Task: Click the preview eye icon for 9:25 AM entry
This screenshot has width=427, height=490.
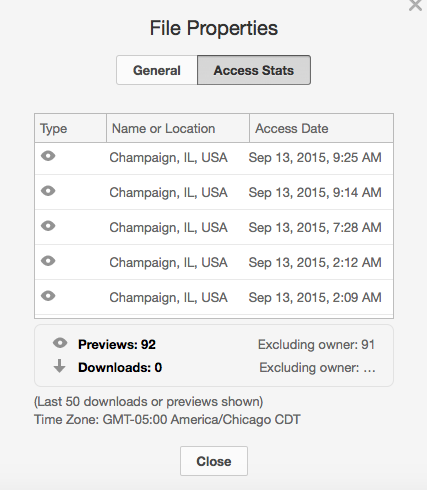Action: (x=48, y=156)
